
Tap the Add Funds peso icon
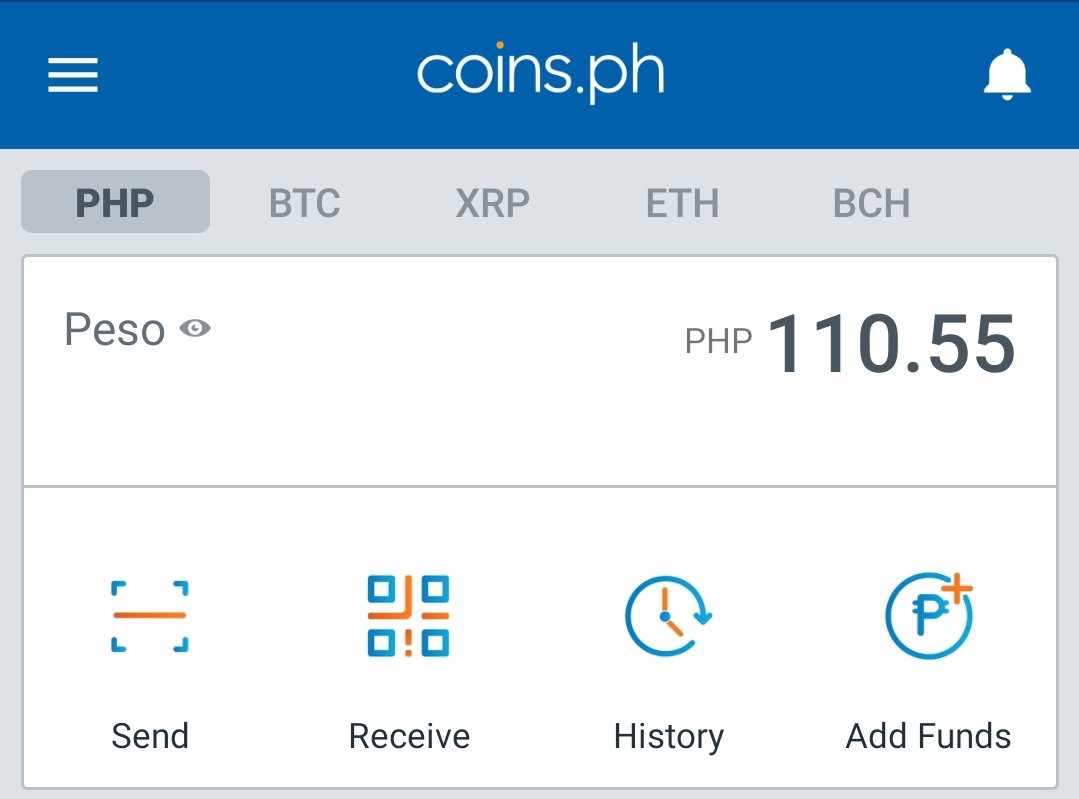pos(928,615)
